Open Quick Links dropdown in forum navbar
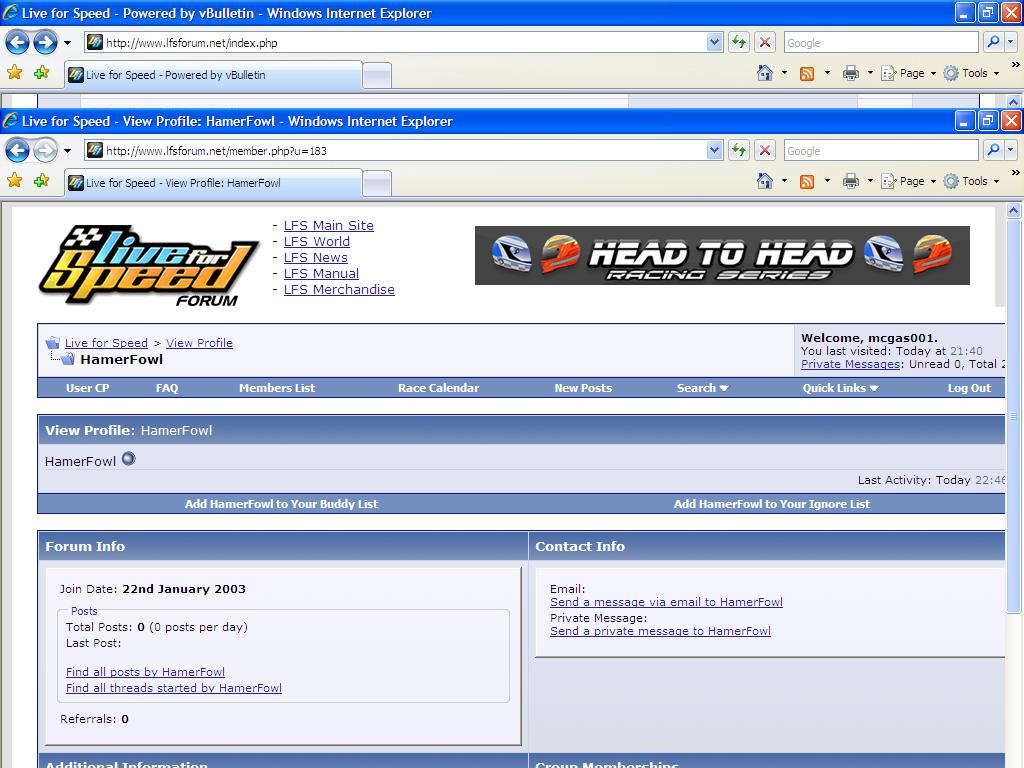 point(840,388)
